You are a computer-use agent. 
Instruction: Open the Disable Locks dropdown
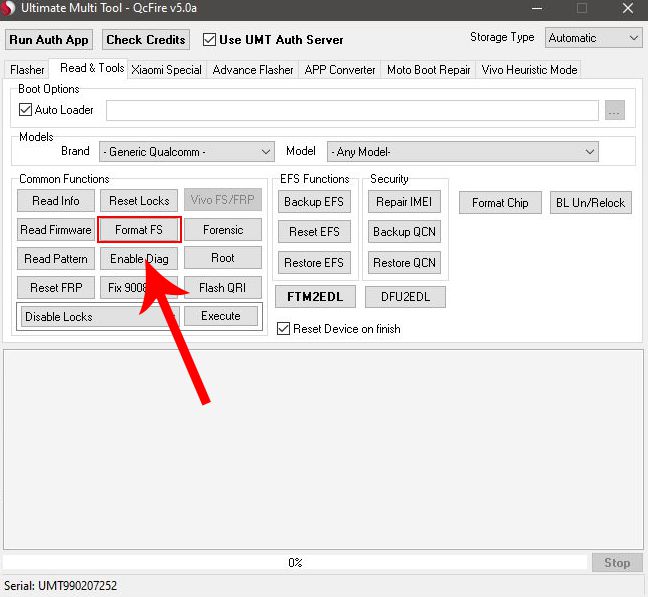(x=99, y=317)
